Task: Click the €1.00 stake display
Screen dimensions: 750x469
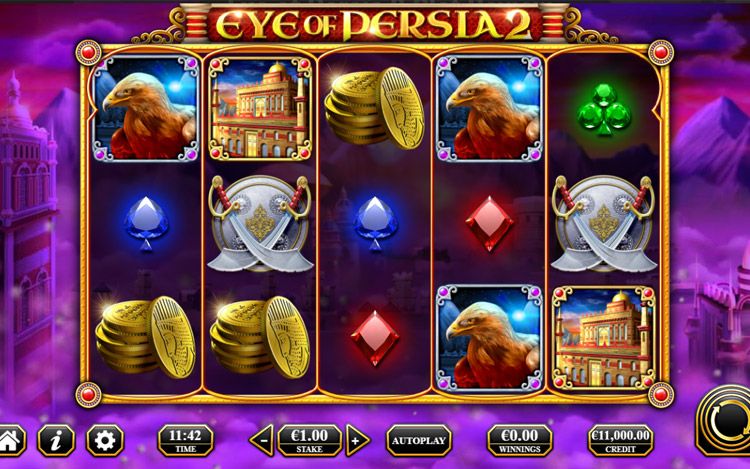Action: click(x=309, y=440)
